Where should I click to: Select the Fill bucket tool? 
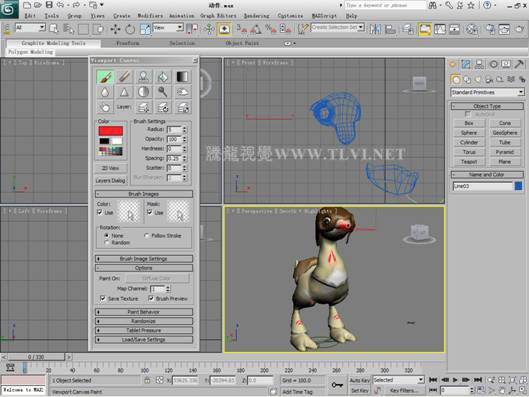(163, 77)
